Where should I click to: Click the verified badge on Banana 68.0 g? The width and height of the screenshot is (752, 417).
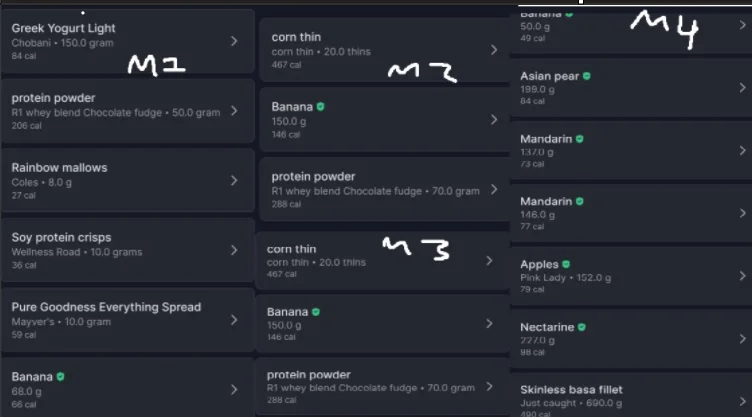[x=60, y=377]
